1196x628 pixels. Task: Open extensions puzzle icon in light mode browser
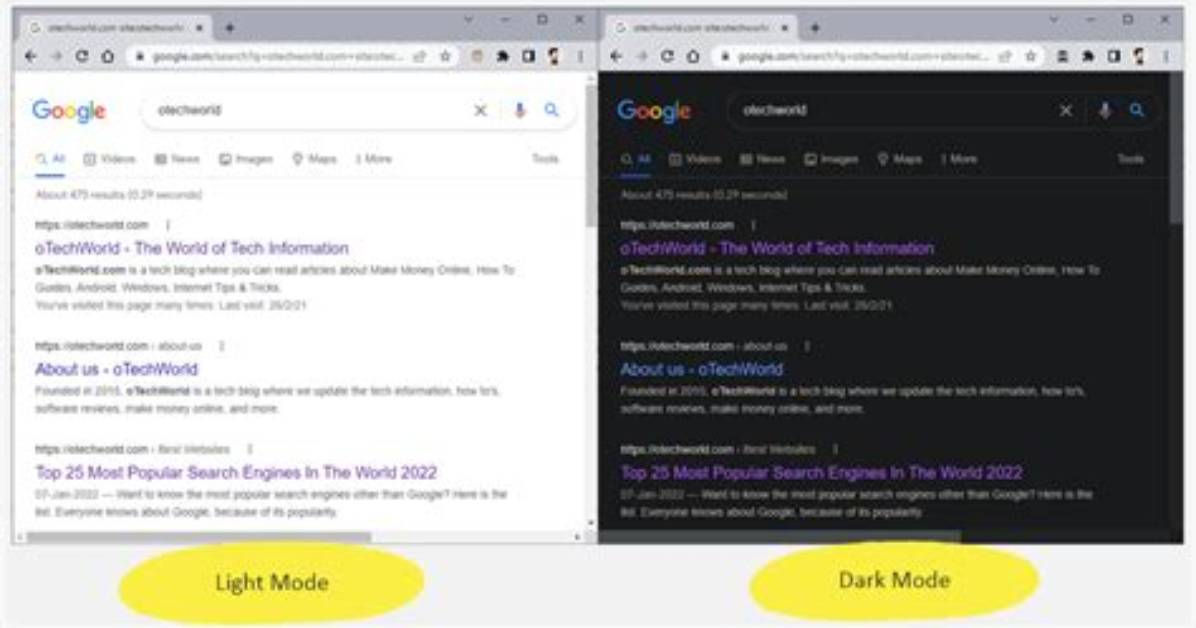tap(503, 56)
